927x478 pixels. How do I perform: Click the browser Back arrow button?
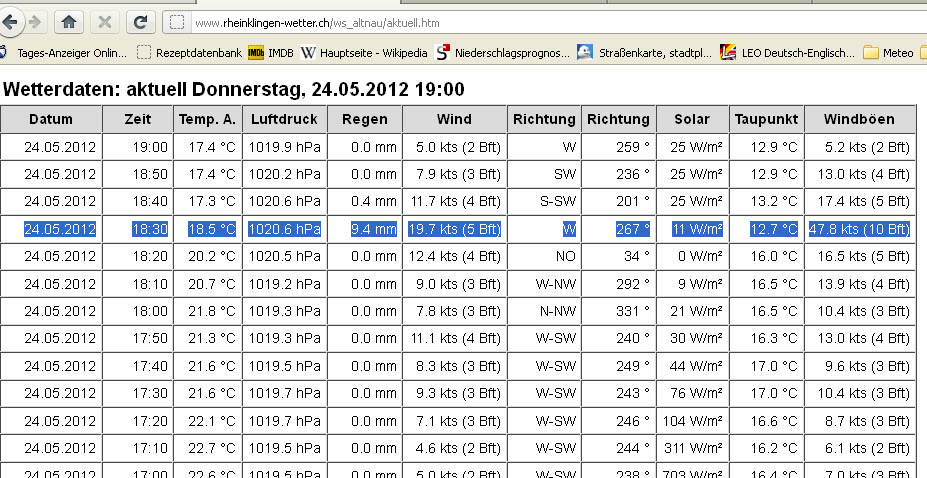(x=9, y=22)
